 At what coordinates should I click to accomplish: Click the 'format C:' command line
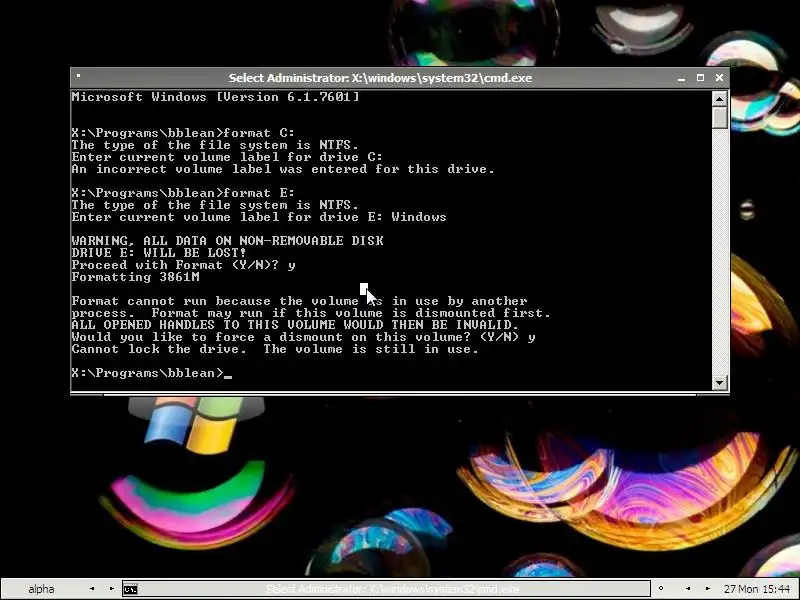point(183,133)
